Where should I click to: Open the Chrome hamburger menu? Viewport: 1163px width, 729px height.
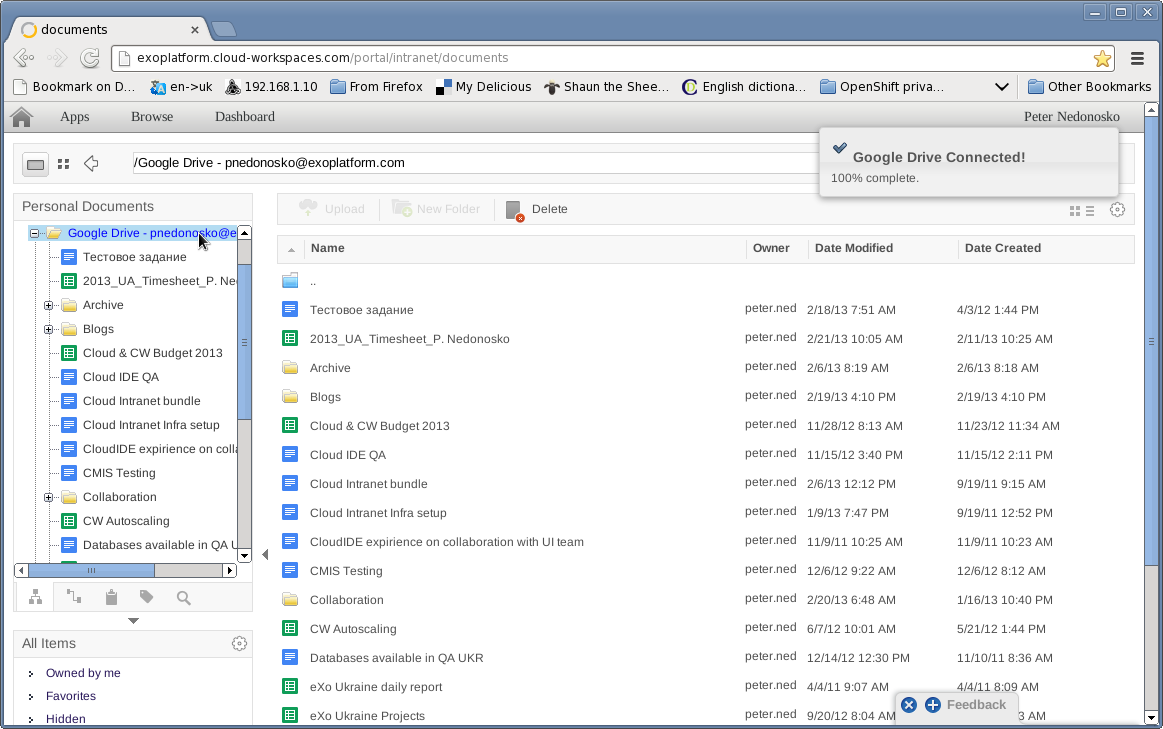1137,58
